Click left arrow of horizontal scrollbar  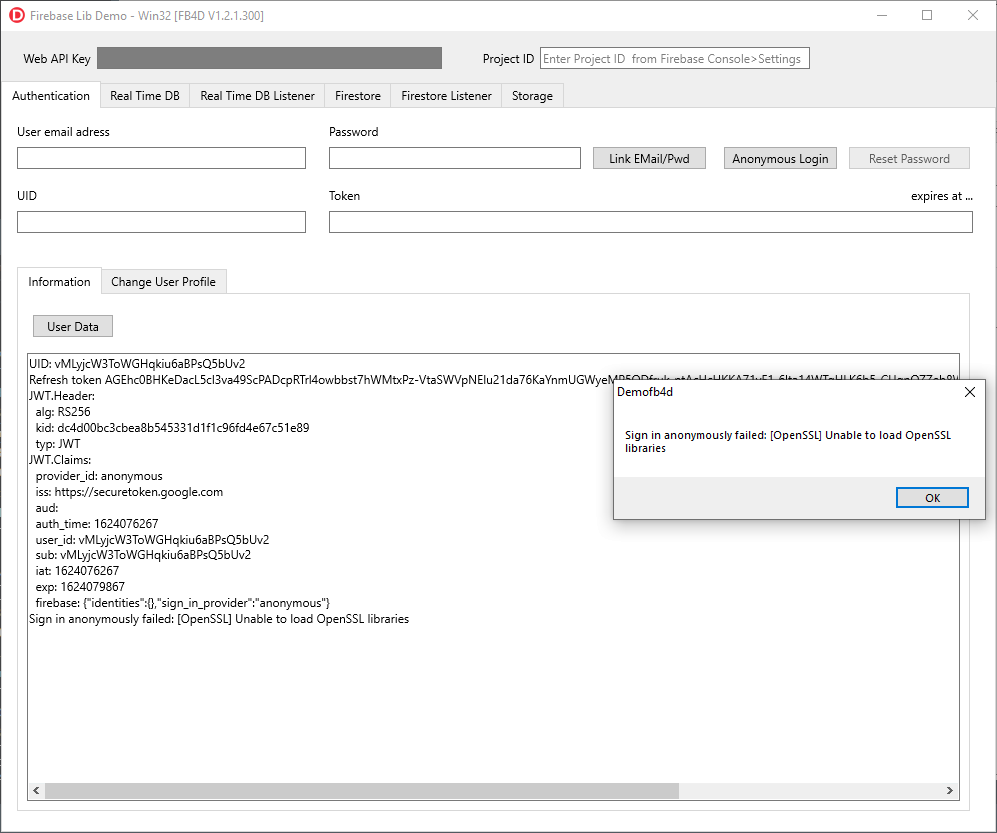tap(36, 790)
